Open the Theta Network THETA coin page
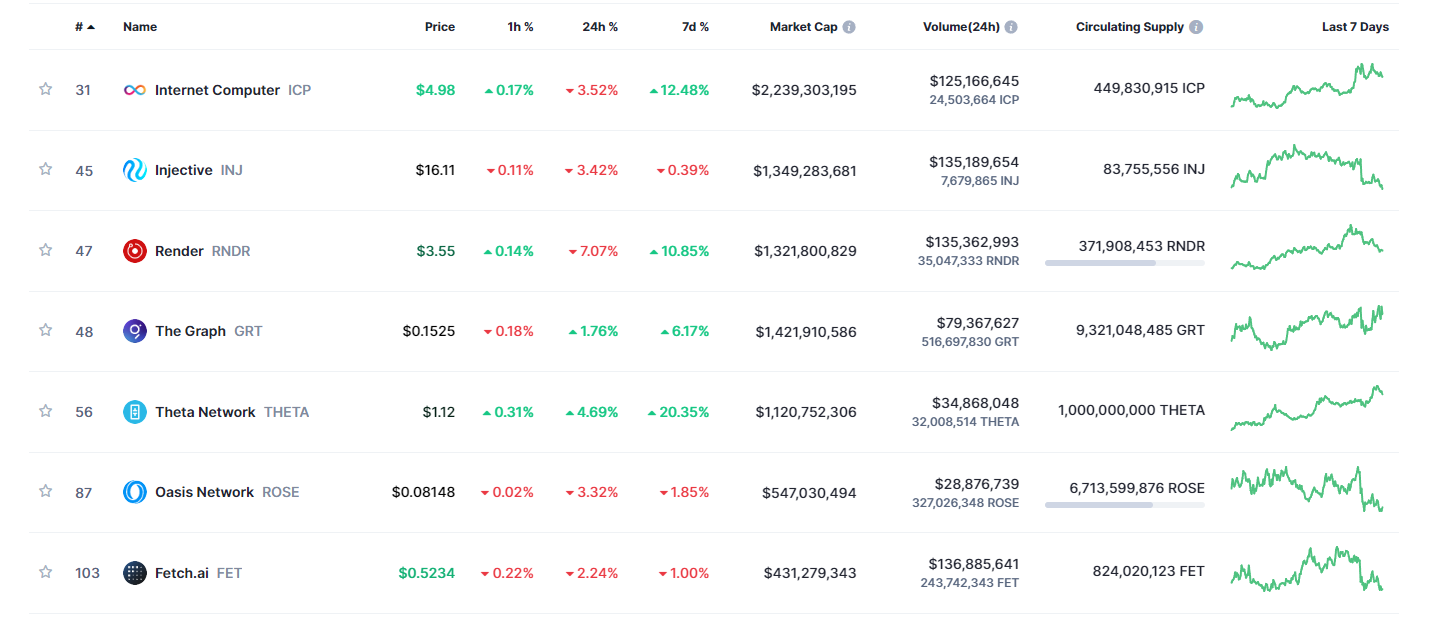Viewport: 1431px width, 623px height. 216,412
